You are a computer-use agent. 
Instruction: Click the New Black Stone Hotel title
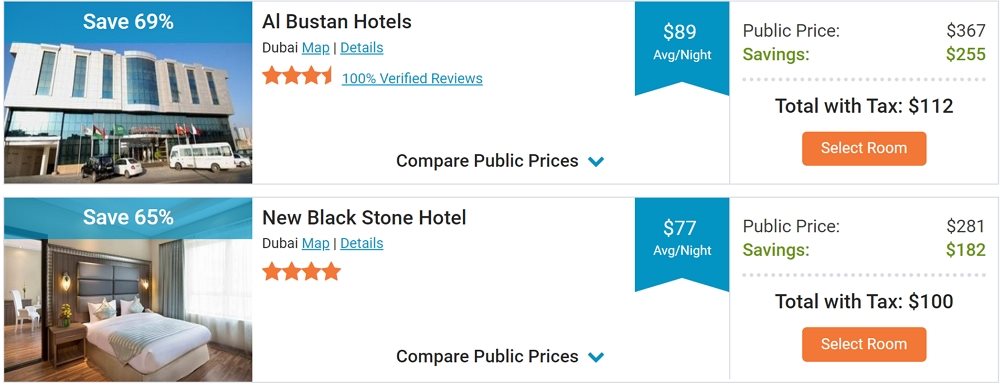(x=364, y=217)
